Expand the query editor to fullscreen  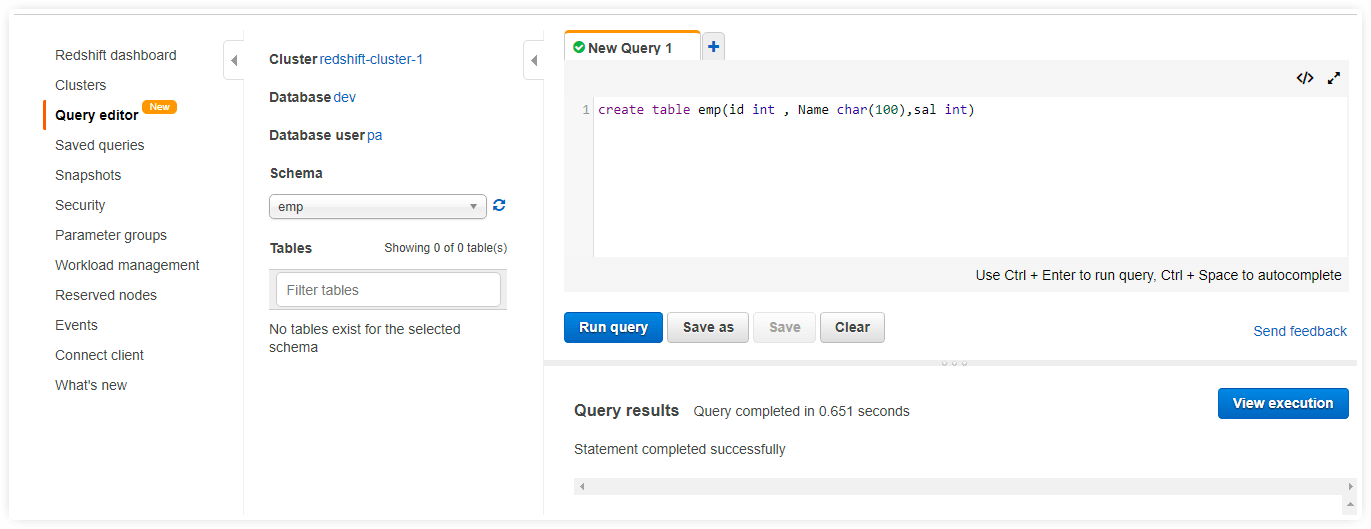click(x=1334, y=78)
